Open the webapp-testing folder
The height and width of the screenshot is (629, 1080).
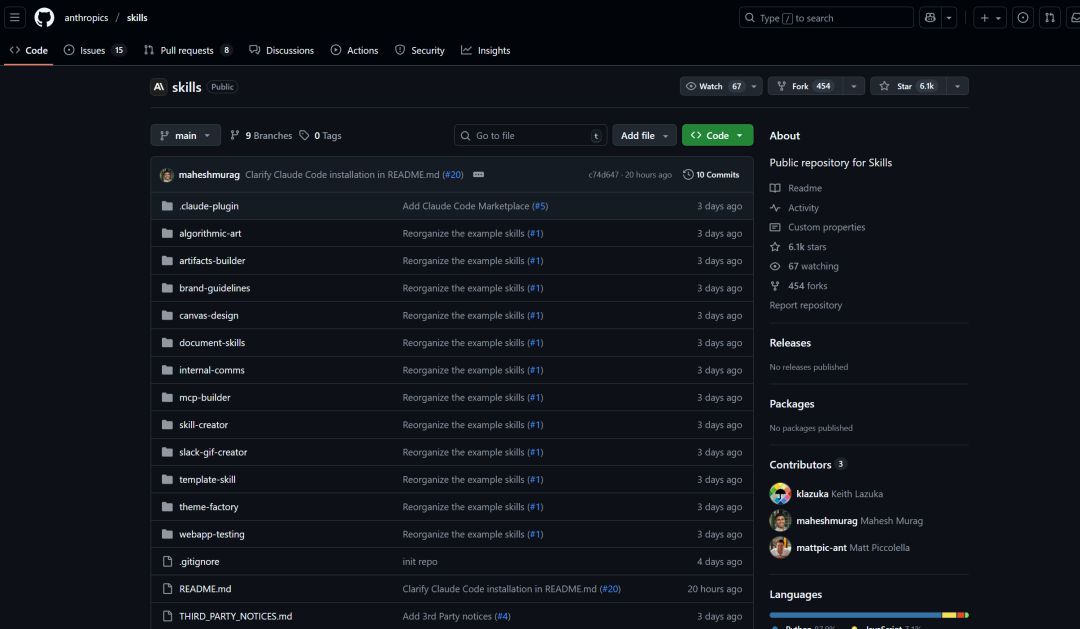pos(211,534)
